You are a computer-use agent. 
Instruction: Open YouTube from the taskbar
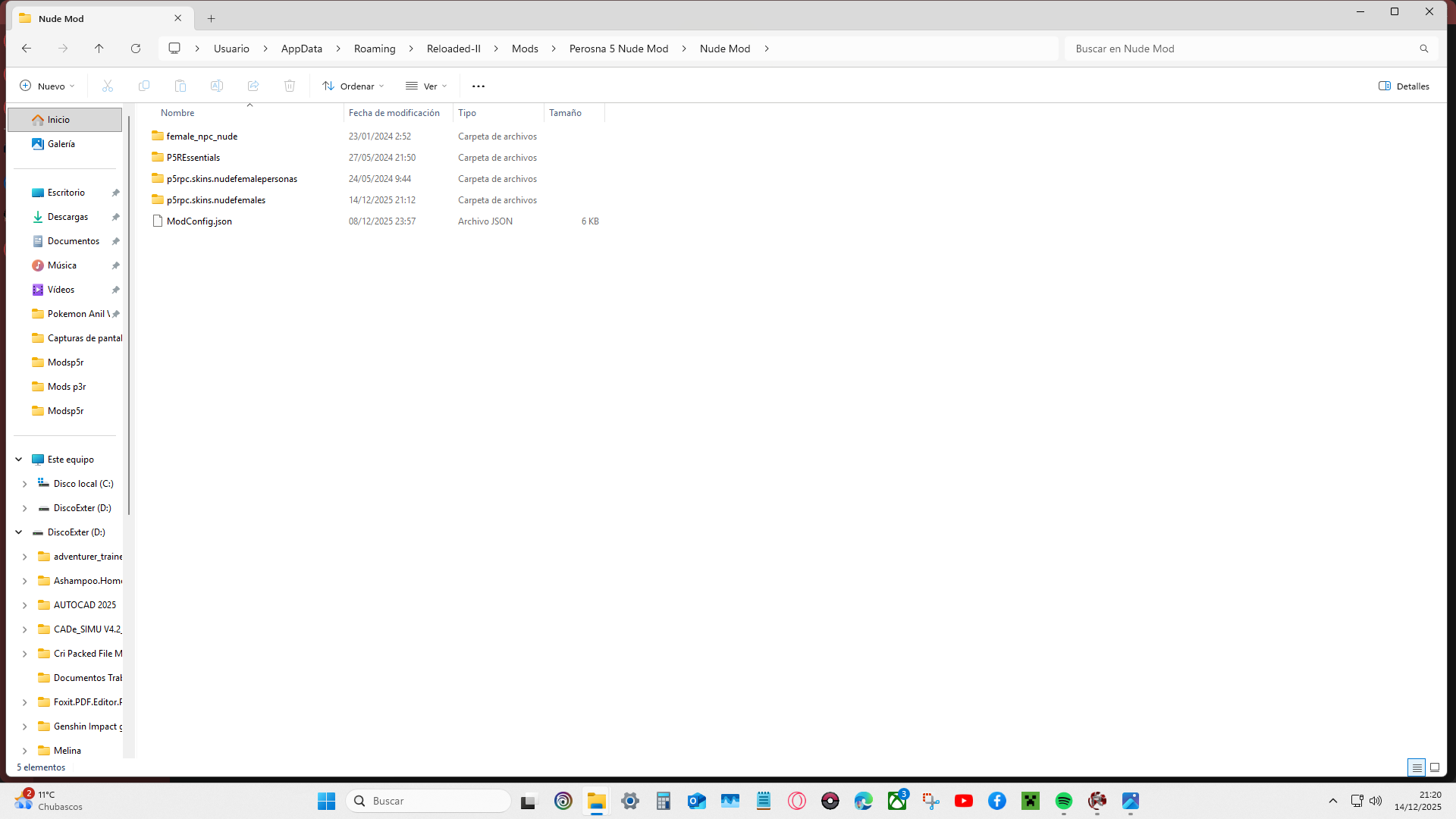(964, 801)
